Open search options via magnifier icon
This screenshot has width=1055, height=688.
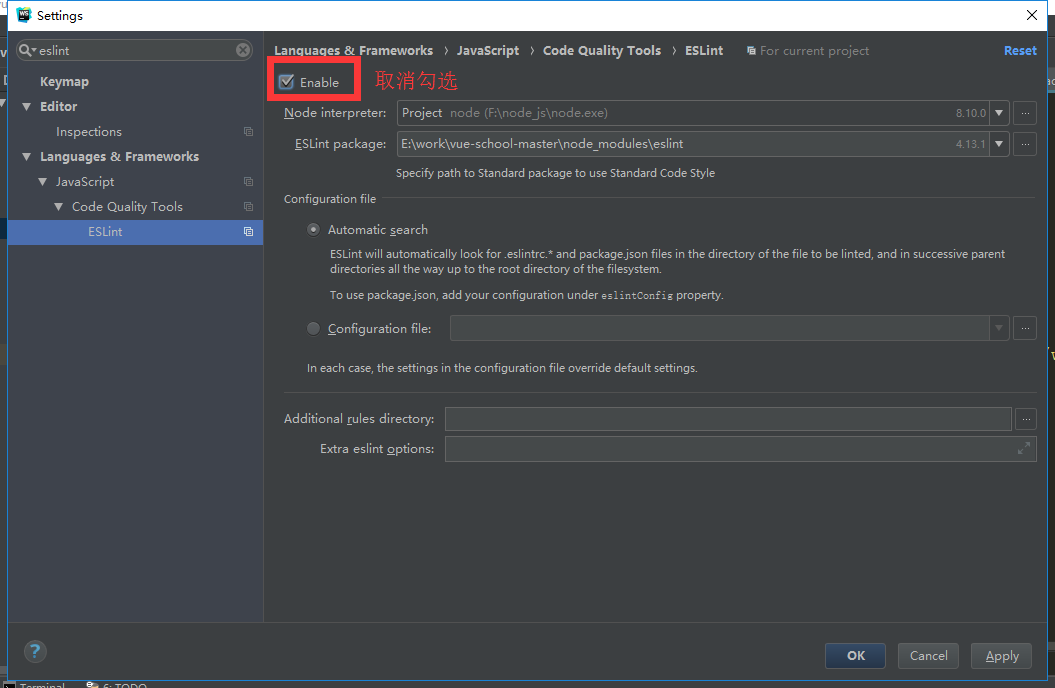click(x=26, y=50)
